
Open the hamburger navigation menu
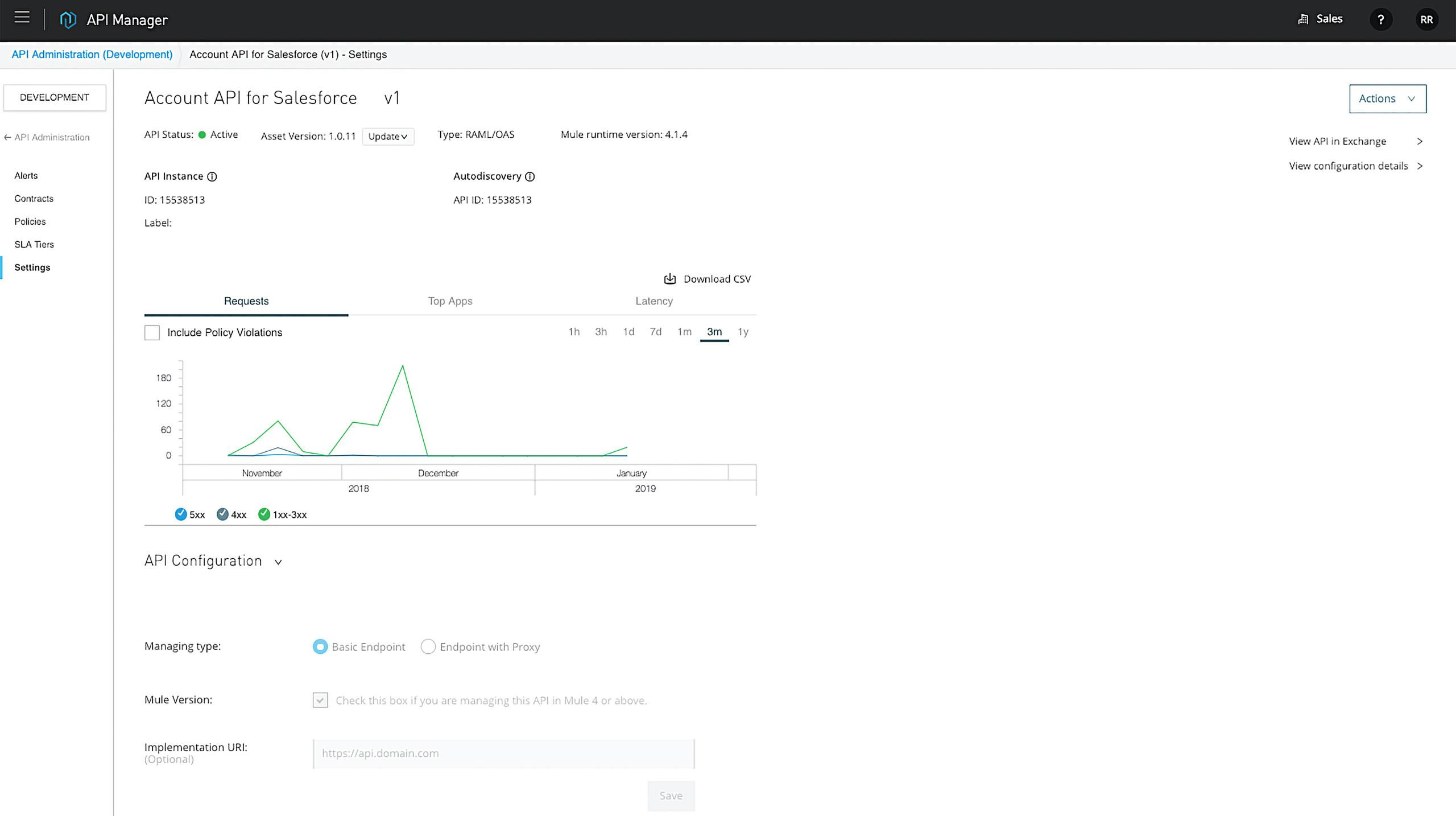coord(22,18)
